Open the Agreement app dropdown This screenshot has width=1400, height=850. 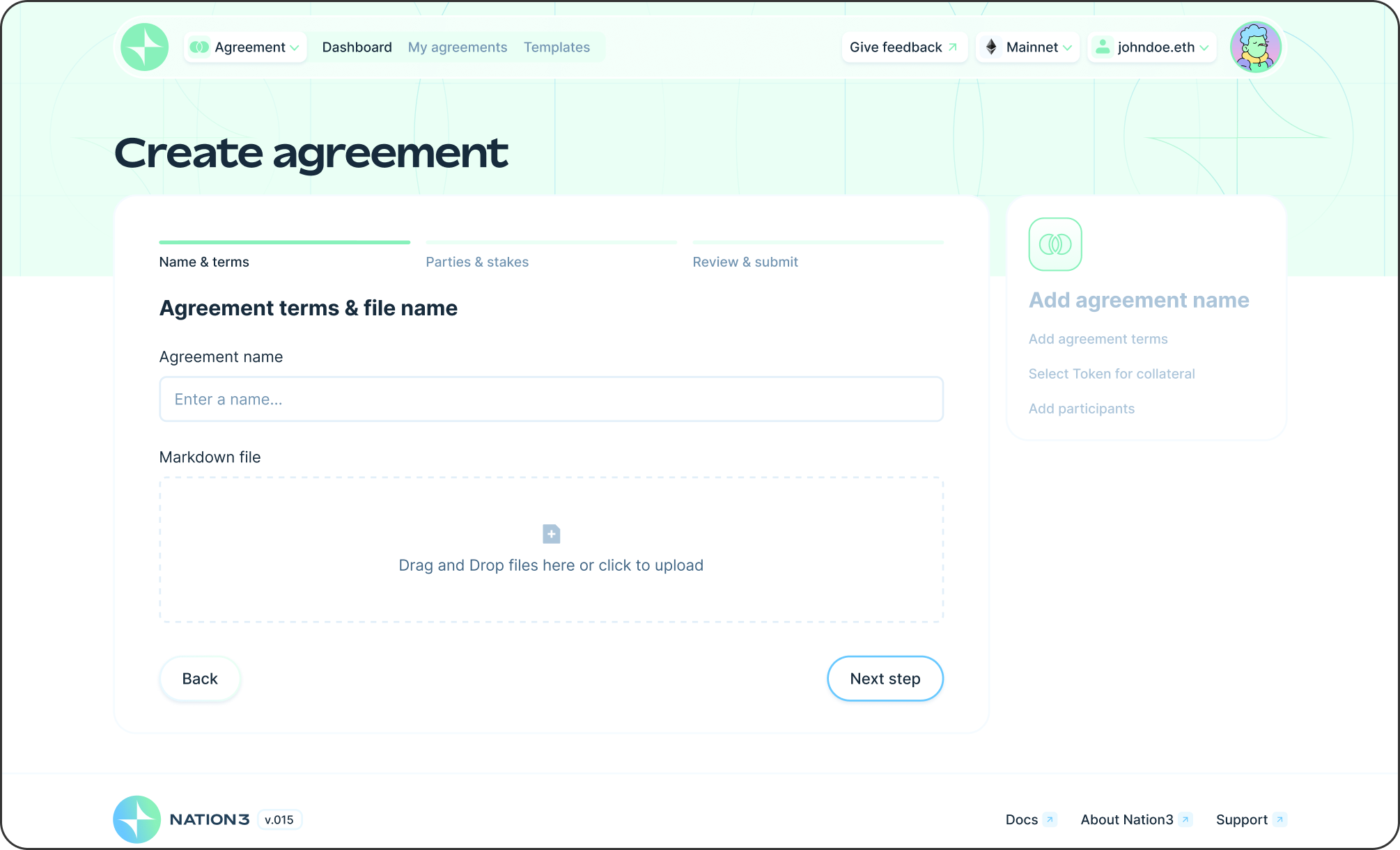[x=245, y=47]
